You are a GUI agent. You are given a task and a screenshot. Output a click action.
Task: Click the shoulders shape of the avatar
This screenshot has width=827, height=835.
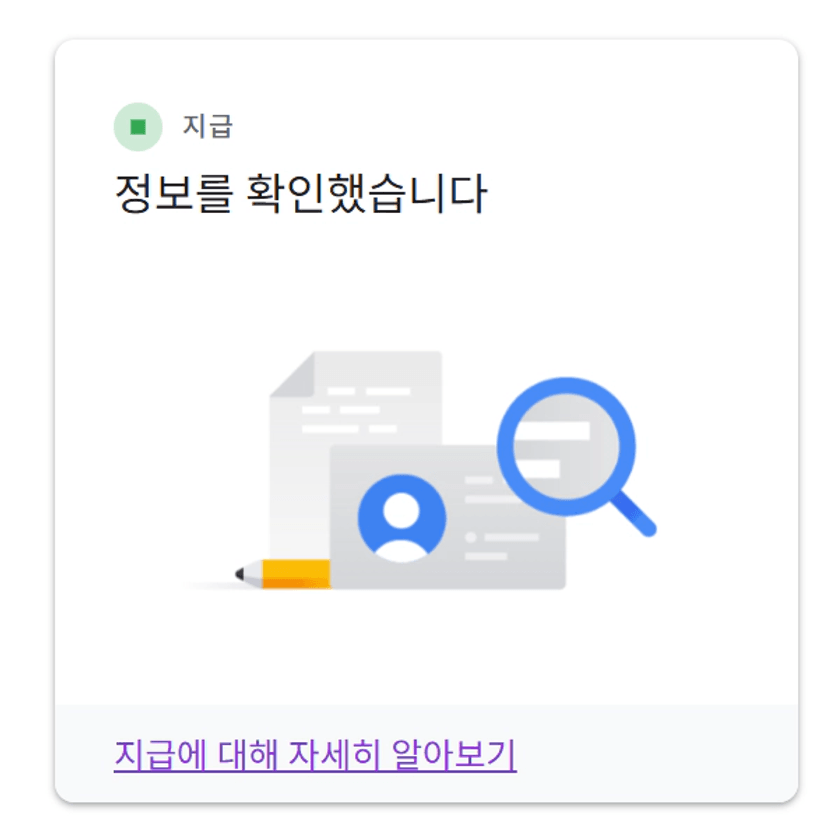402,552
